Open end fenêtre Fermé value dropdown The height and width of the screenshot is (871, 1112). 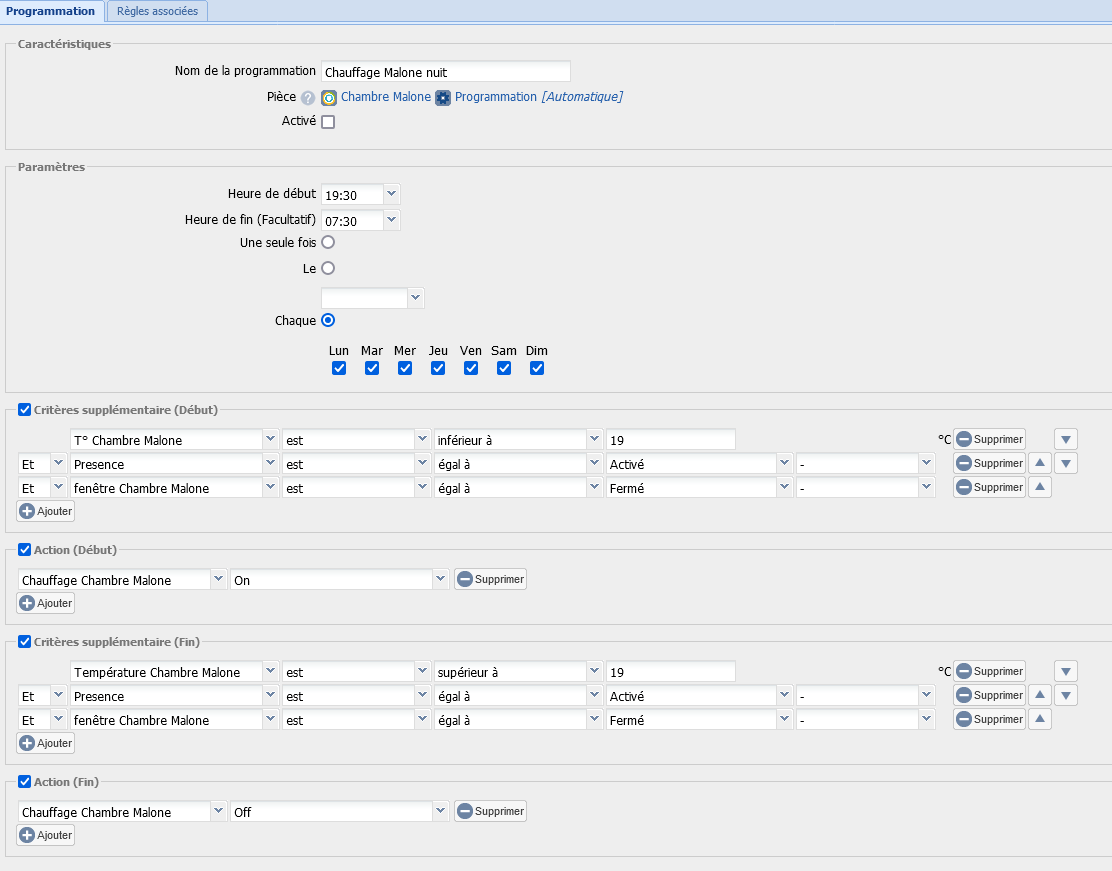tap(784, 719)
